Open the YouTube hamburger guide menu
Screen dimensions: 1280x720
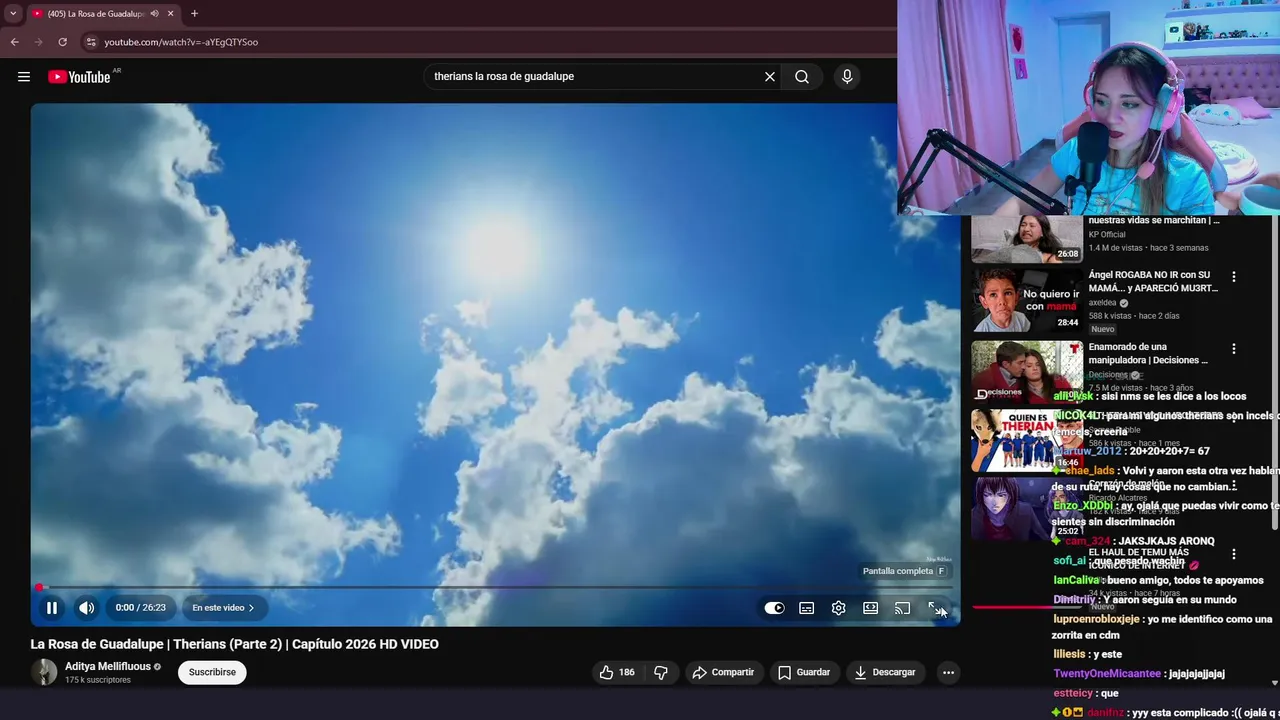[x=24, y=77]
